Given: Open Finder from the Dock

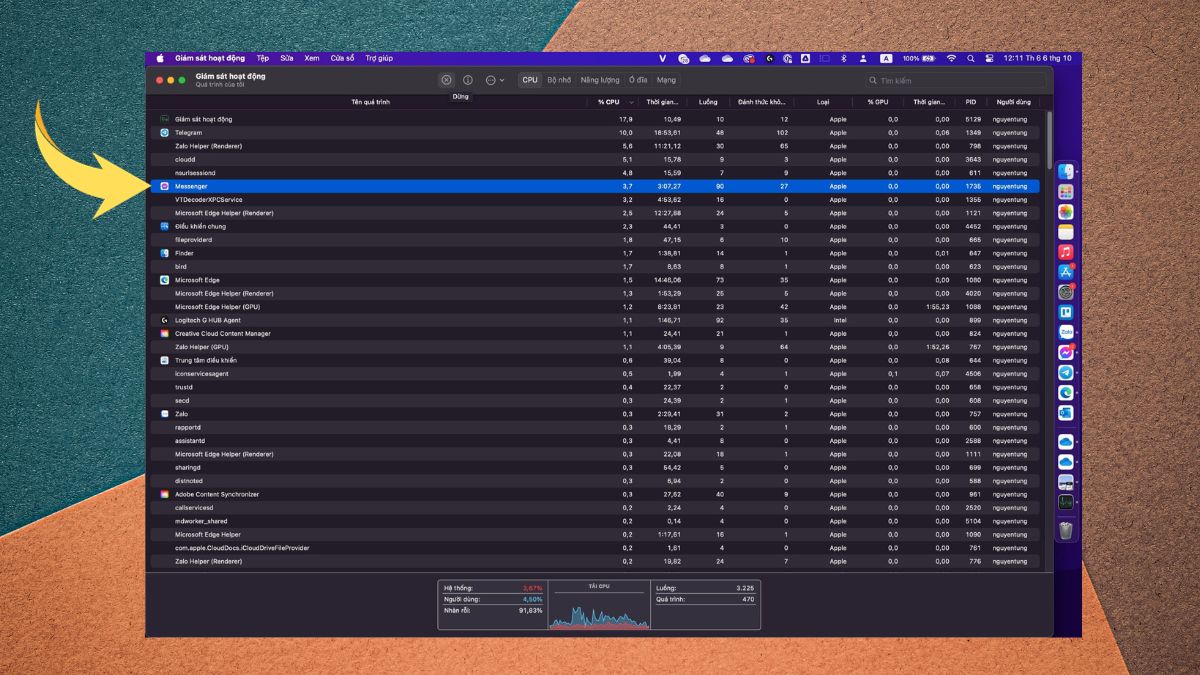Looking at the screenshot, I should pyautogui.click(x=1066, y=172).
